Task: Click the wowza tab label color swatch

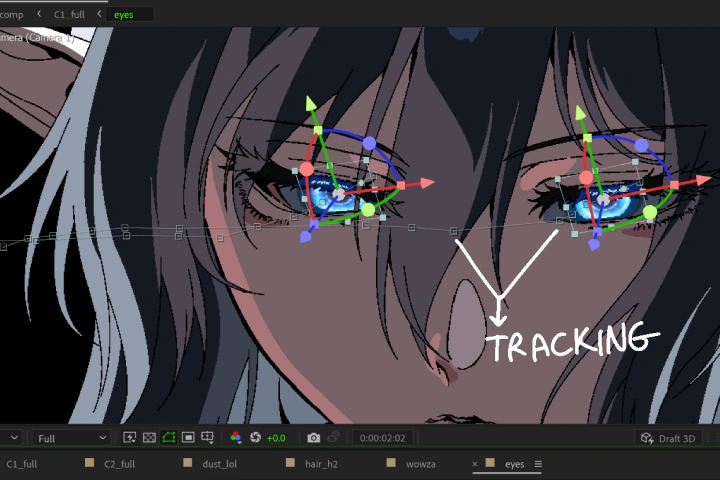Action: click(x=391, y=463)
